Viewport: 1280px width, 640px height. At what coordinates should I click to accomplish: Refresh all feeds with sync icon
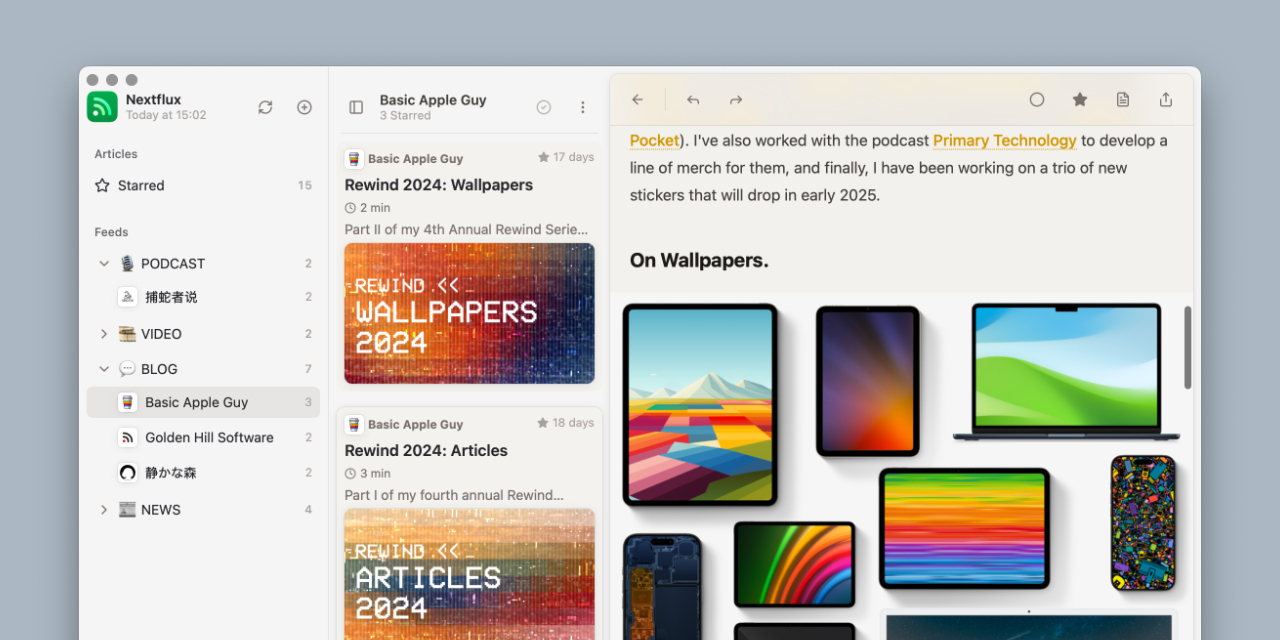pos(265,107)
